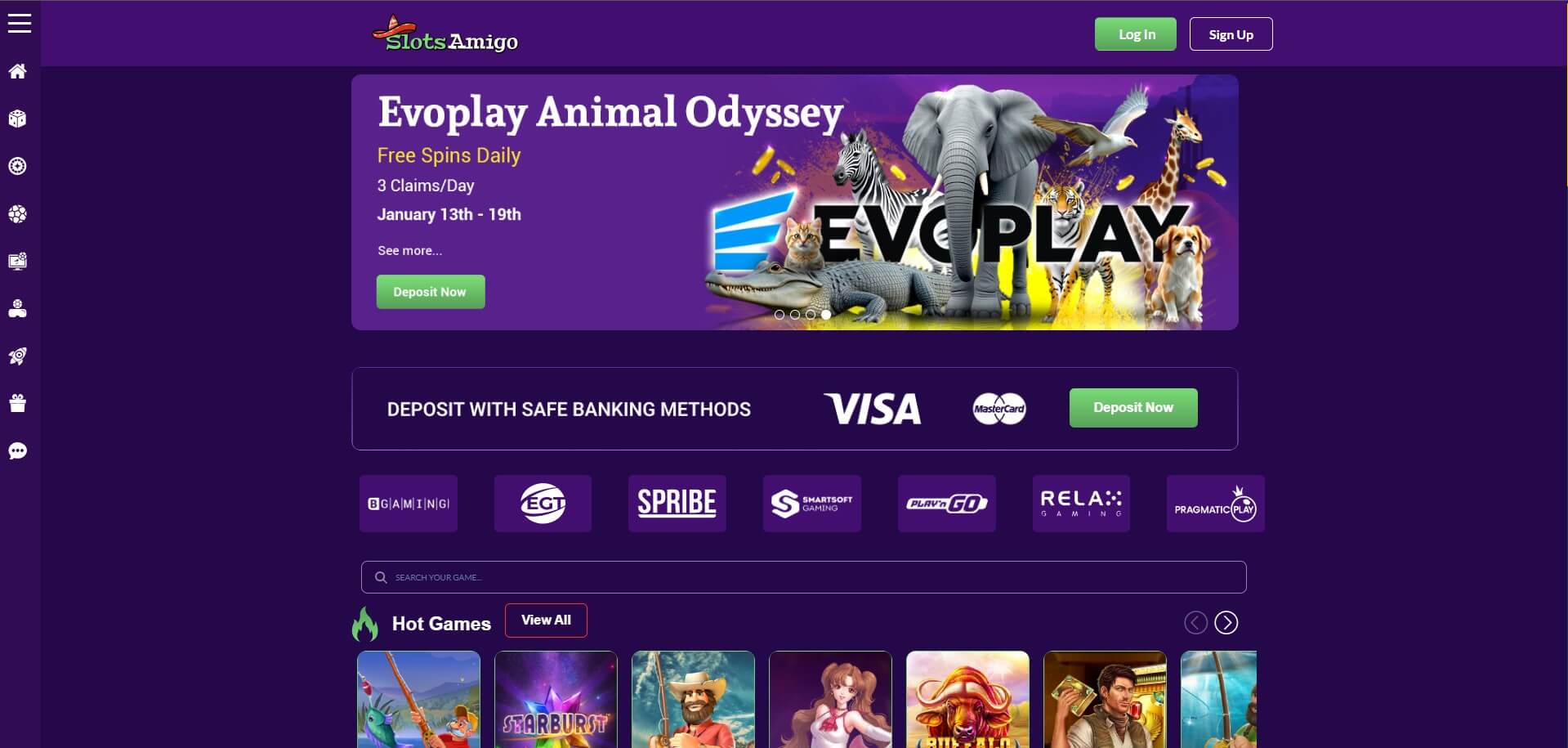Select the first carousel slide dot
The image size is (1568, 748).
pyautogui.click(x=780, y=315)
